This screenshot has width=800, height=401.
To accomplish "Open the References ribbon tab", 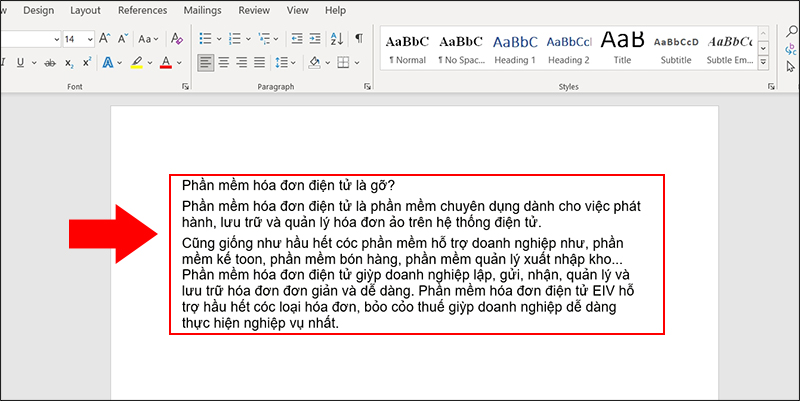I will [x=142, y=10].
